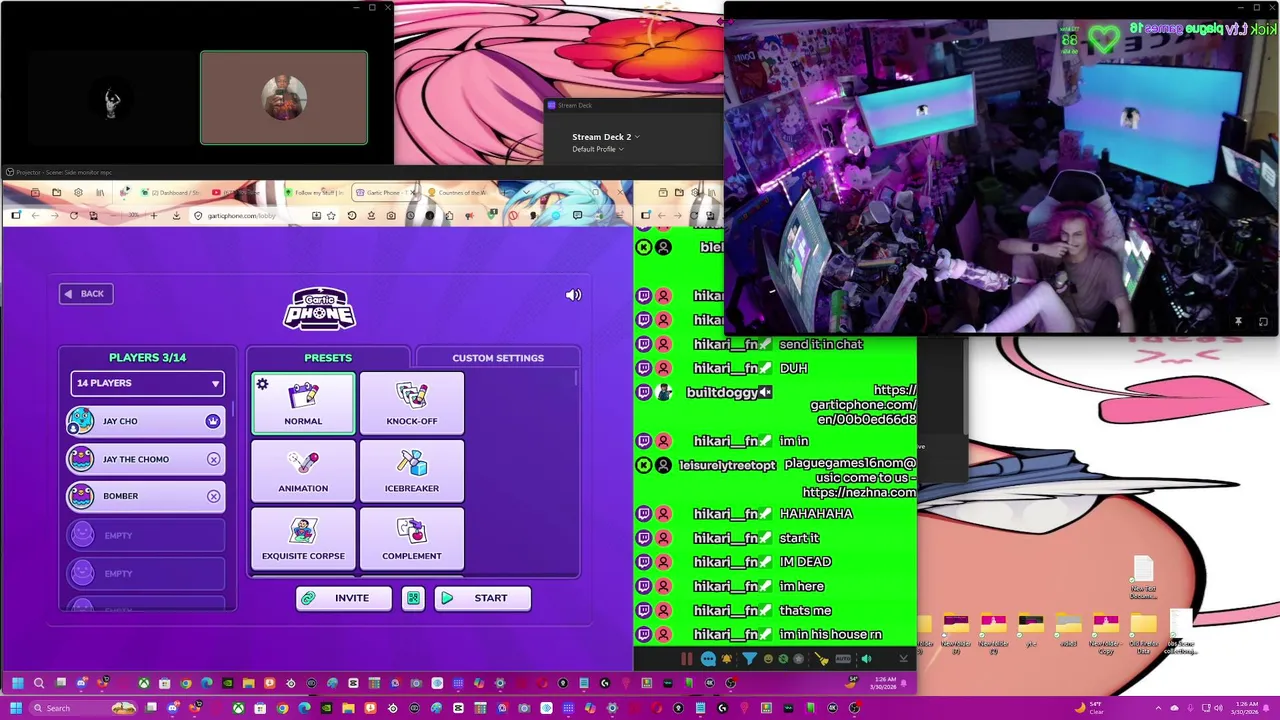Screen dimensions: 1280x720
Task: Select the EXQUISITE CORPSE preset
Action: tap(303, 538)
